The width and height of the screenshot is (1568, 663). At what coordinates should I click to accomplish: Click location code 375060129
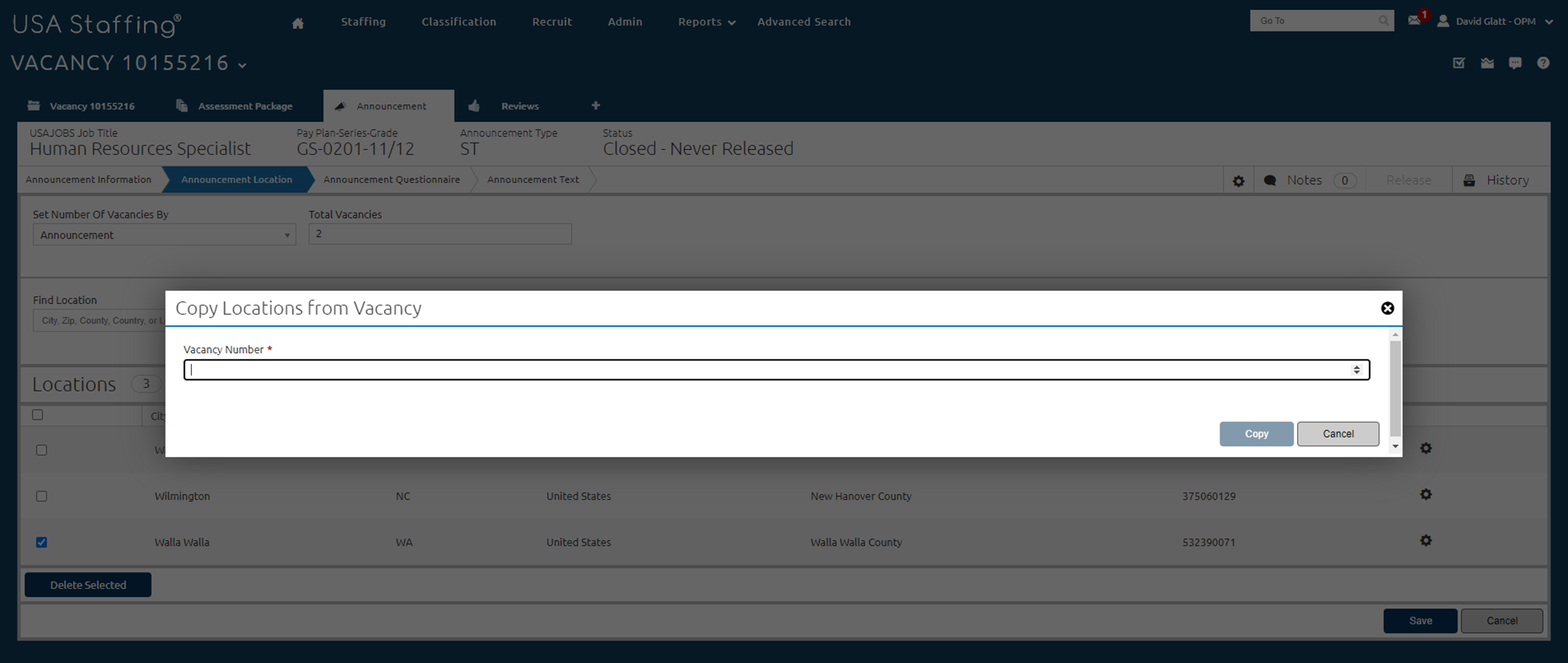click(1208, 496)
